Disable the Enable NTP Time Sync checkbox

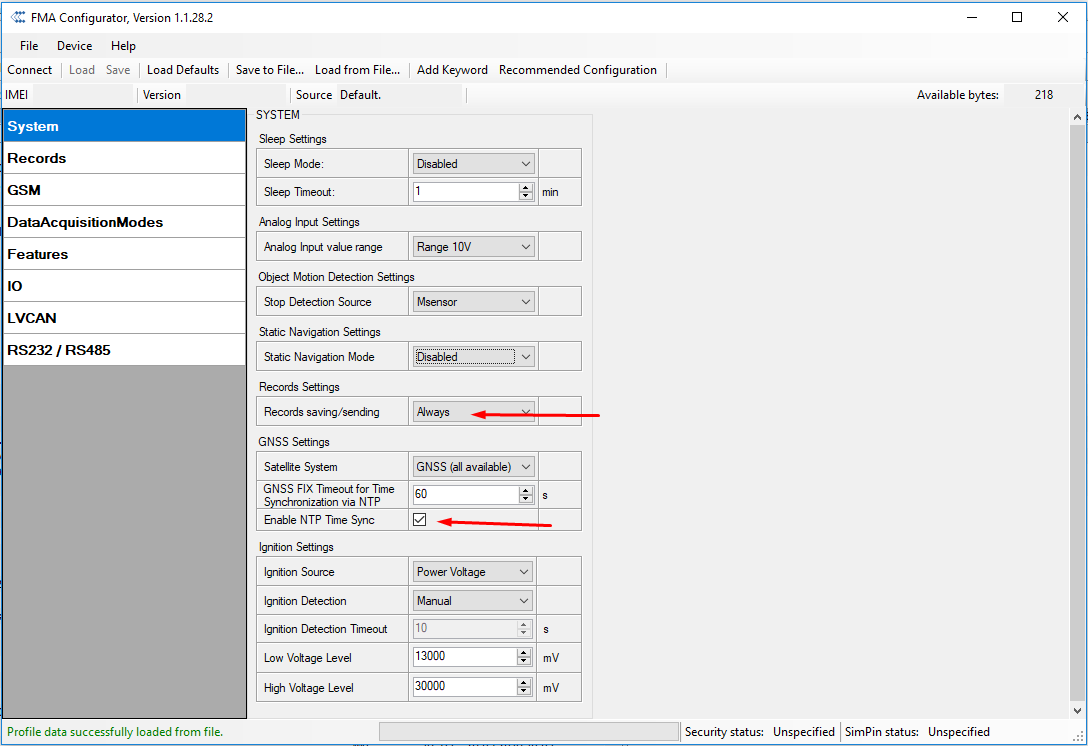tap(420, 520)
